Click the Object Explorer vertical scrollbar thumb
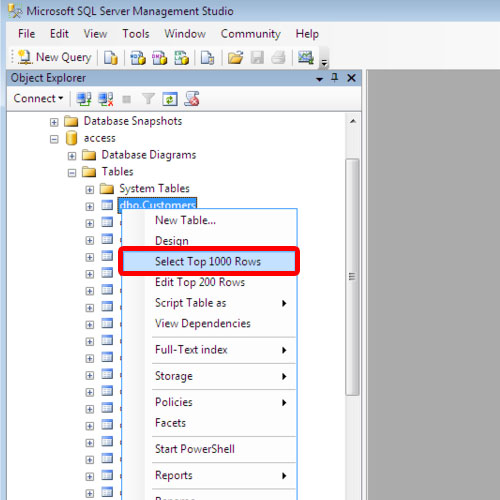The image size is (500, 500). [x=352, y=277]
